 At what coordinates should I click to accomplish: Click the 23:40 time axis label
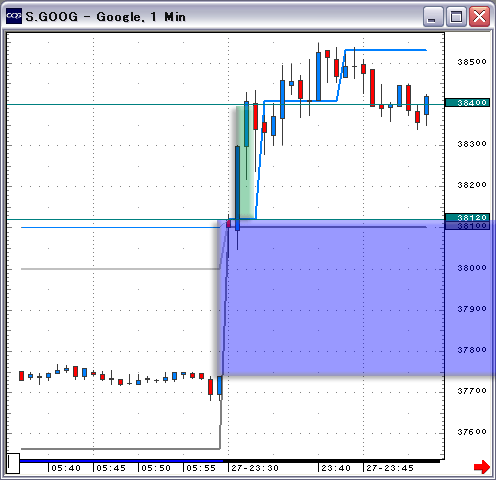pos(336,468)
